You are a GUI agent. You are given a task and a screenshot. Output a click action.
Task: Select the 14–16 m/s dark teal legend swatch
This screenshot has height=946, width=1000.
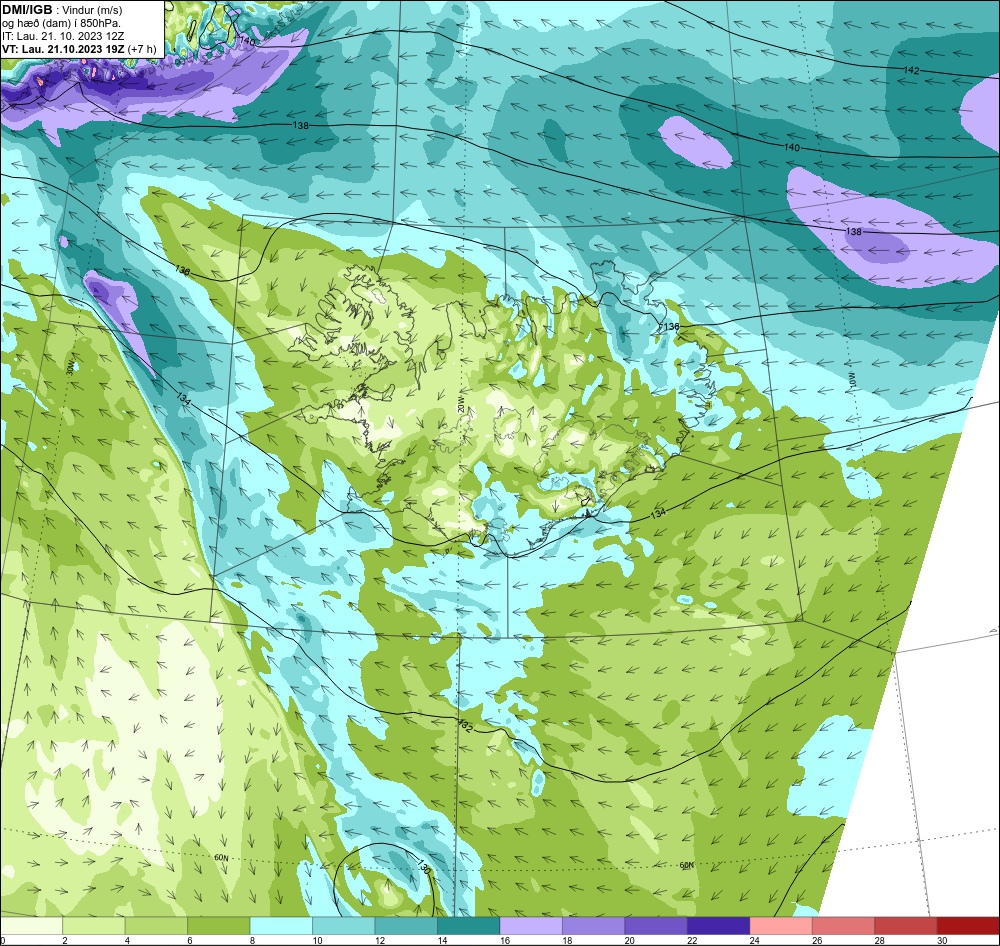[469, 926]
